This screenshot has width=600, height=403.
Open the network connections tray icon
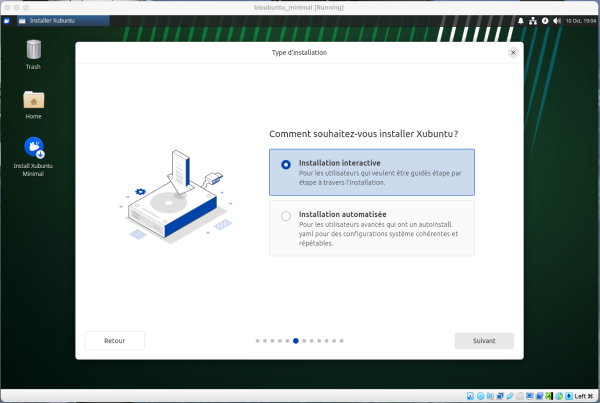click(x=533, y=21)
